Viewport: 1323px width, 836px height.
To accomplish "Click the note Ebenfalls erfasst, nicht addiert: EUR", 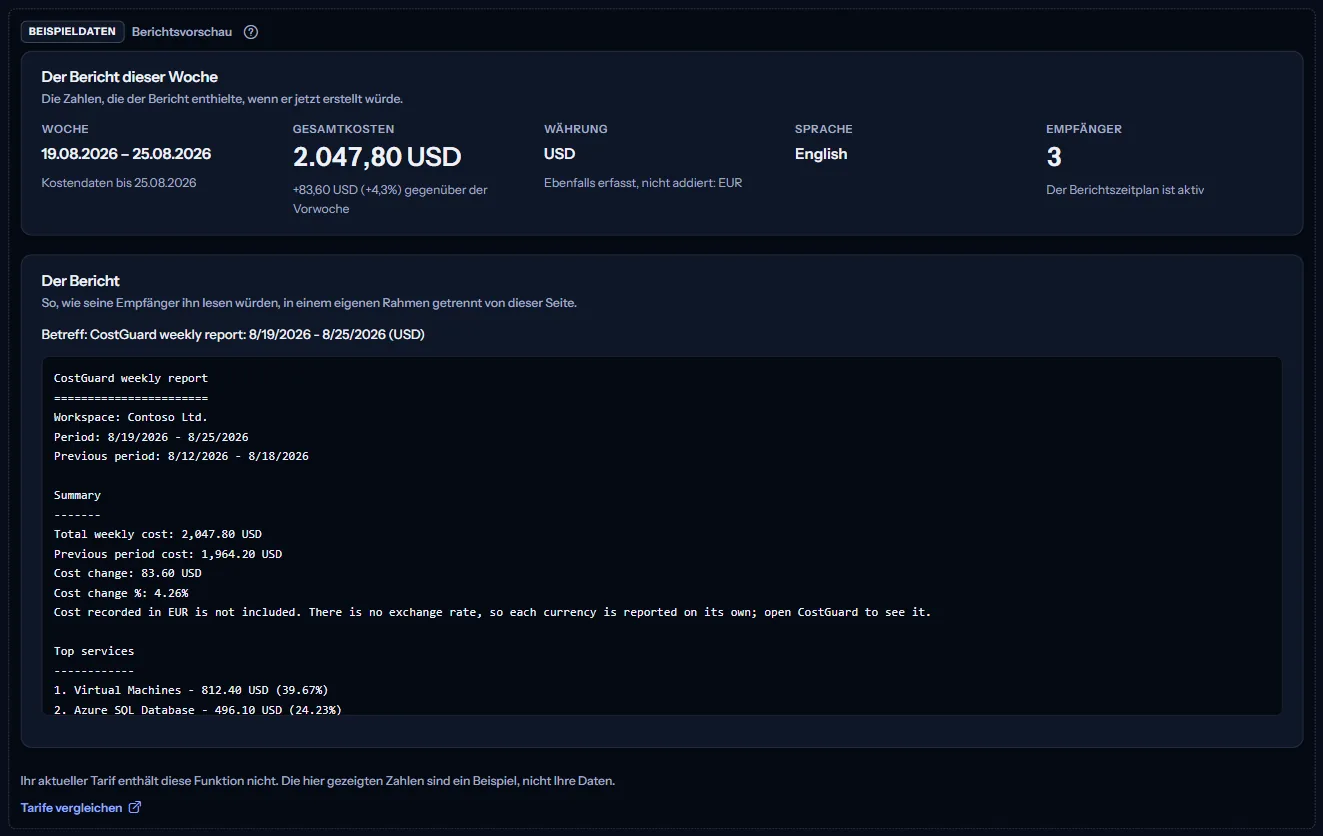I will pyautogui.click(x=643, y=183).
